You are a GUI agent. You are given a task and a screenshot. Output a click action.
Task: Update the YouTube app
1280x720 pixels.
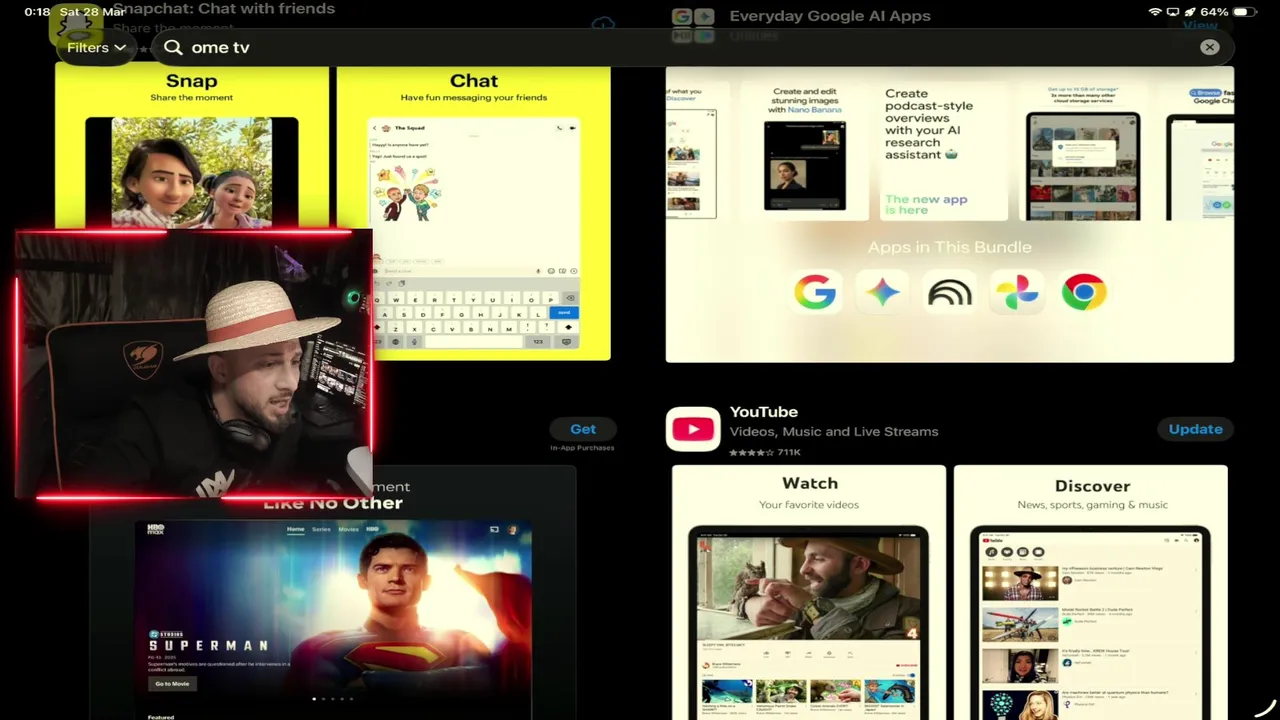[1195, 429]
